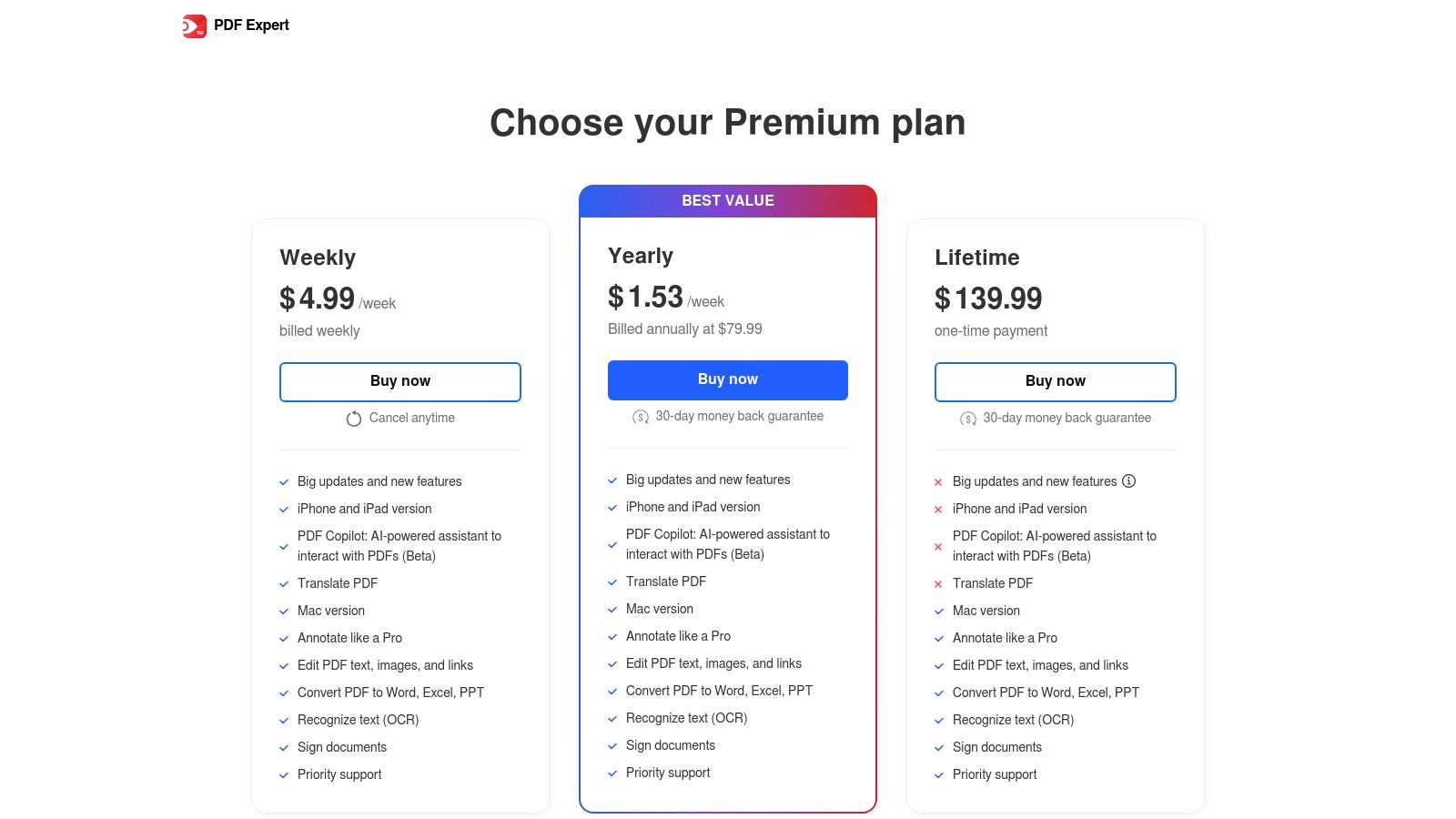The image size is (1456, 819).
Task: Click the red X beside Lifetime PDF Copilot
Action: 938,547
